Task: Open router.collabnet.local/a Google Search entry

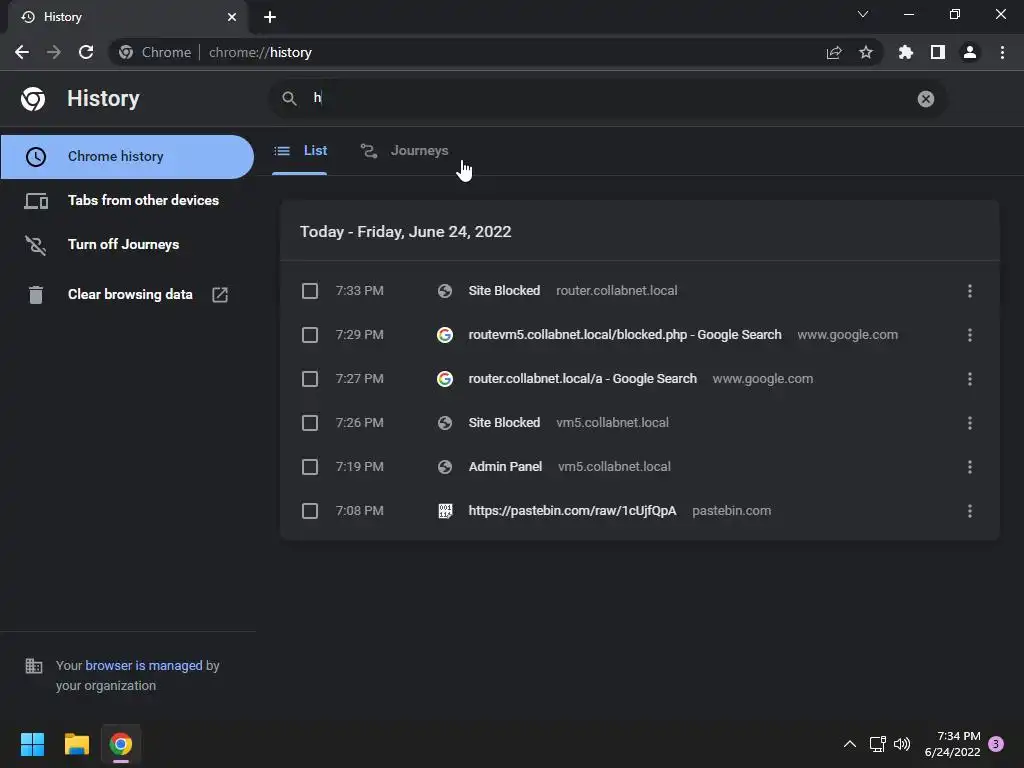Action: tap(583, 379)
